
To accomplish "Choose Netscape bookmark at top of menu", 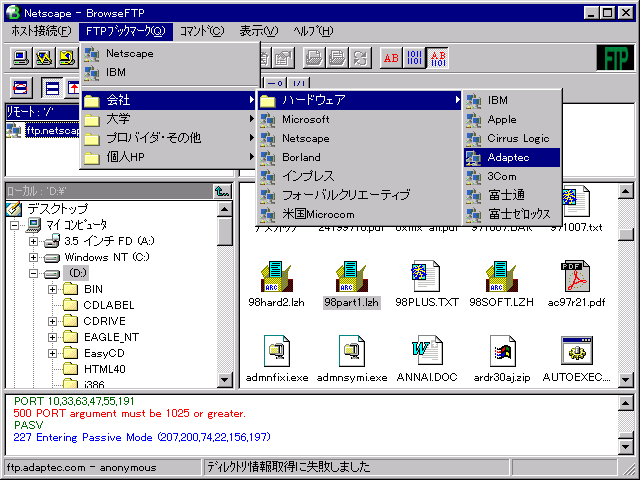I will pos(170,53).
